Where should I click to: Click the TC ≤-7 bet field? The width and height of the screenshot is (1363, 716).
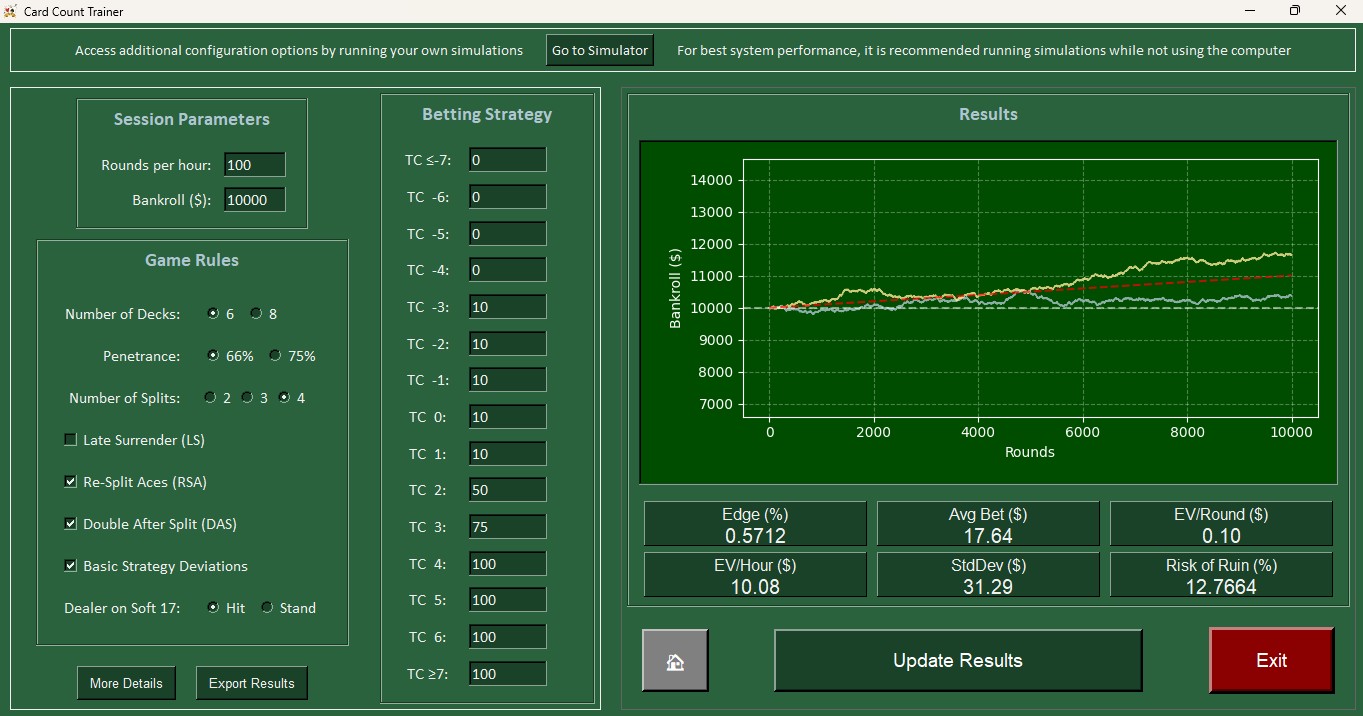pos(507,160)
